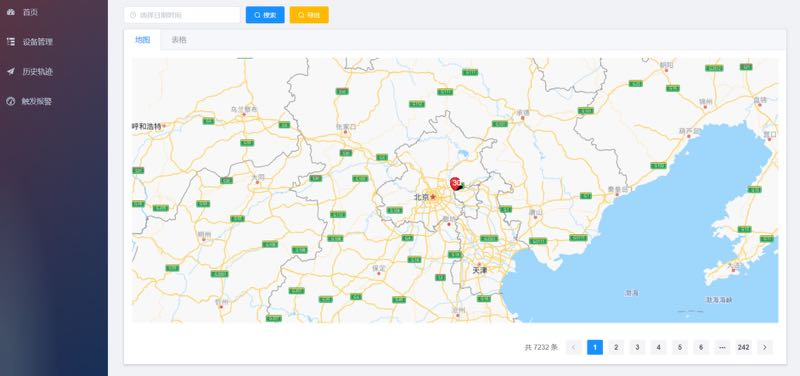Select page 3 in pagination
This screenshot has height=376, width=800.
637,347
